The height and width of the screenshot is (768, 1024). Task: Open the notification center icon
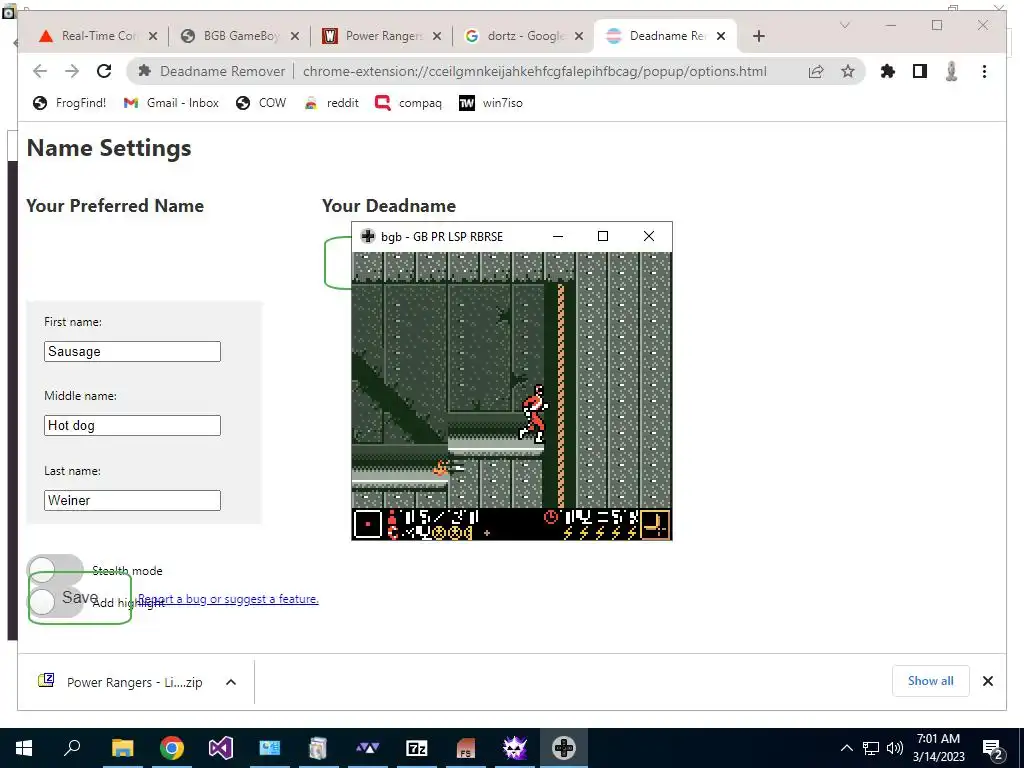pyautogui.click(x=992, y=749)
